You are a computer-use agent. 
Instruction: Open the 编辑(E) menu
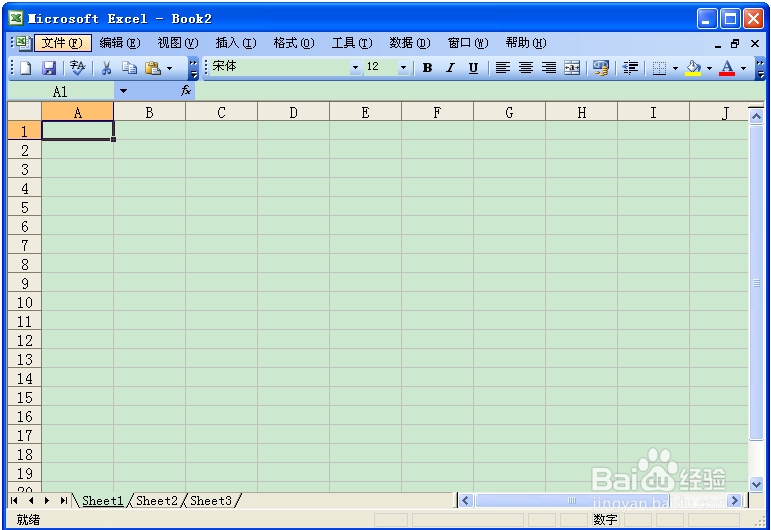point(119,43)
